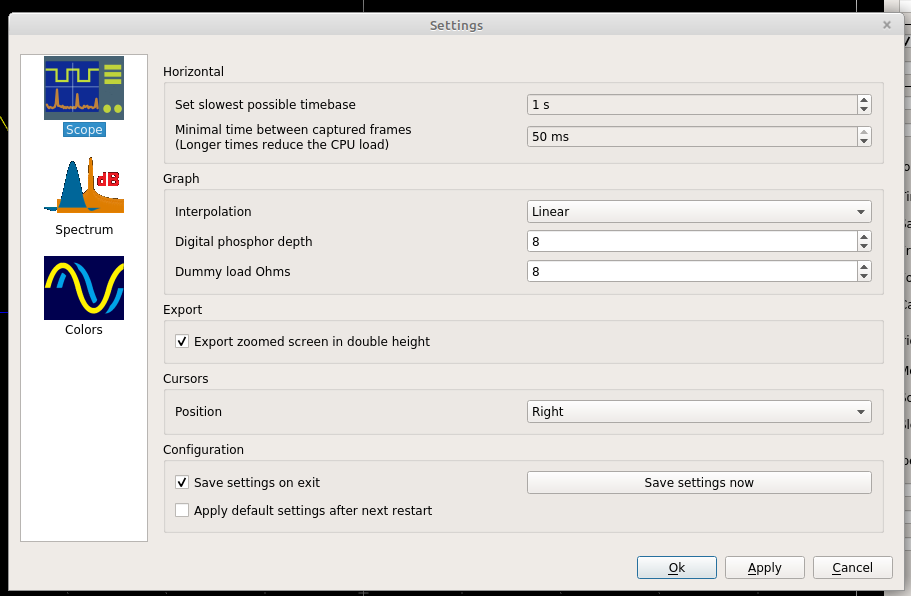Open the Scope settings page
Viewport: 911px width, 596px height.
click(x=84, y=95)
